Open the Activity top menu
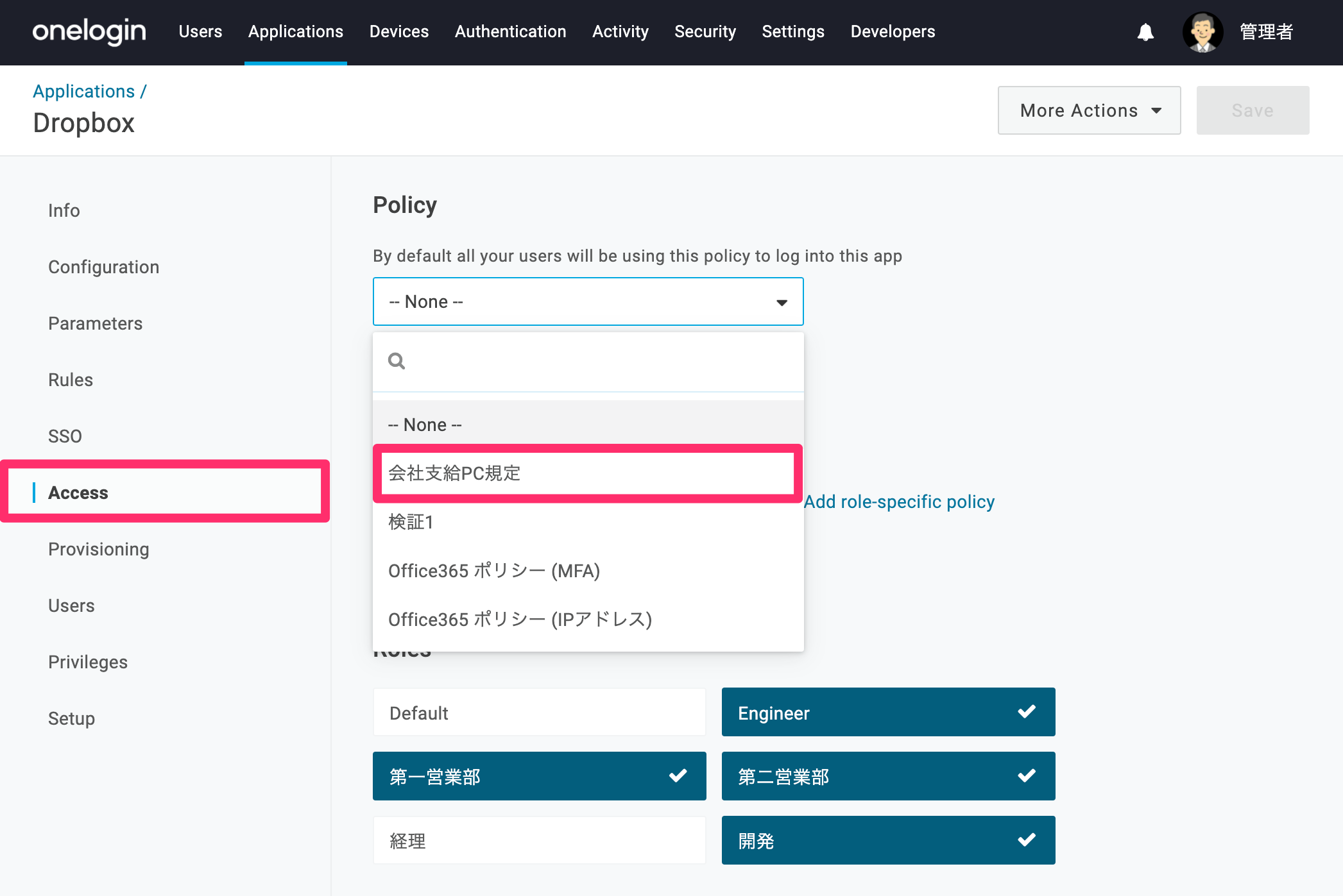Image resolution: width=1343 pixels, height=896 pixels. (620, 31)
